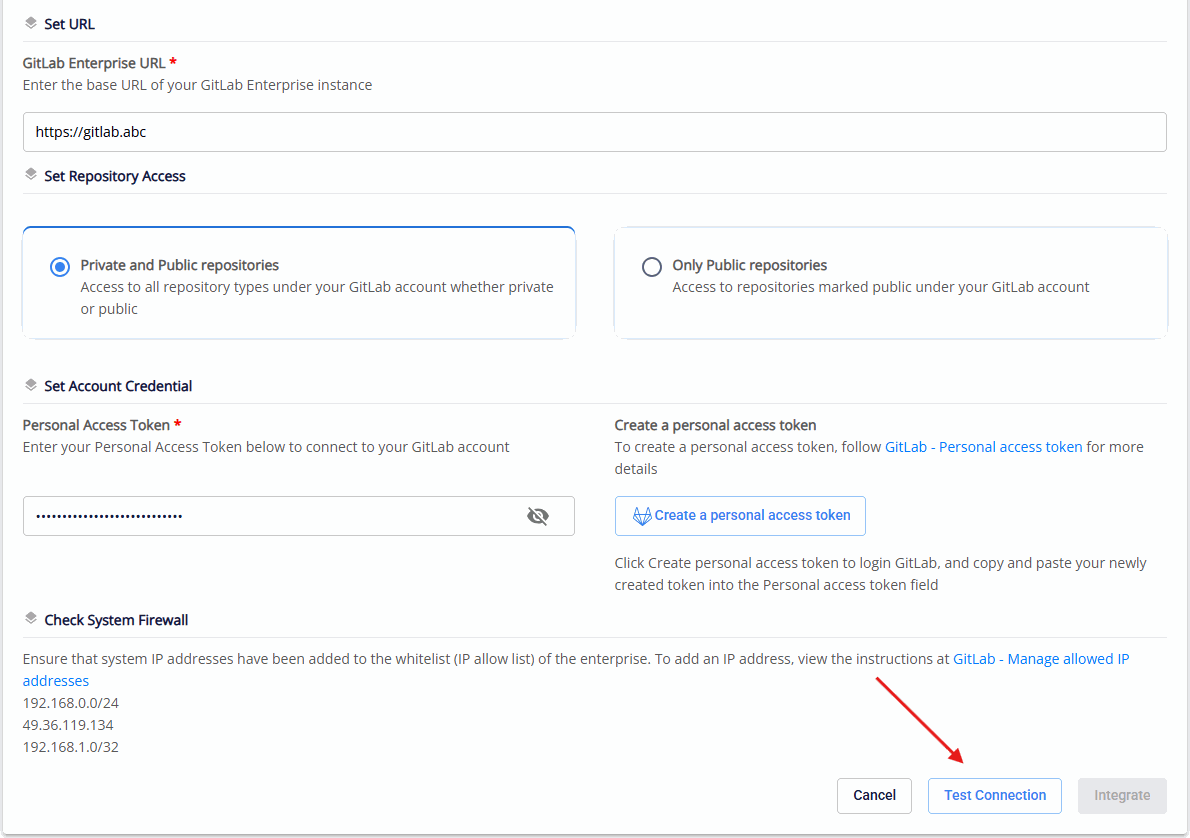Image resolution: width=1190 pixels, height=838 pixels.
Task: Click the Personal Access Token label
Action: 96,425
